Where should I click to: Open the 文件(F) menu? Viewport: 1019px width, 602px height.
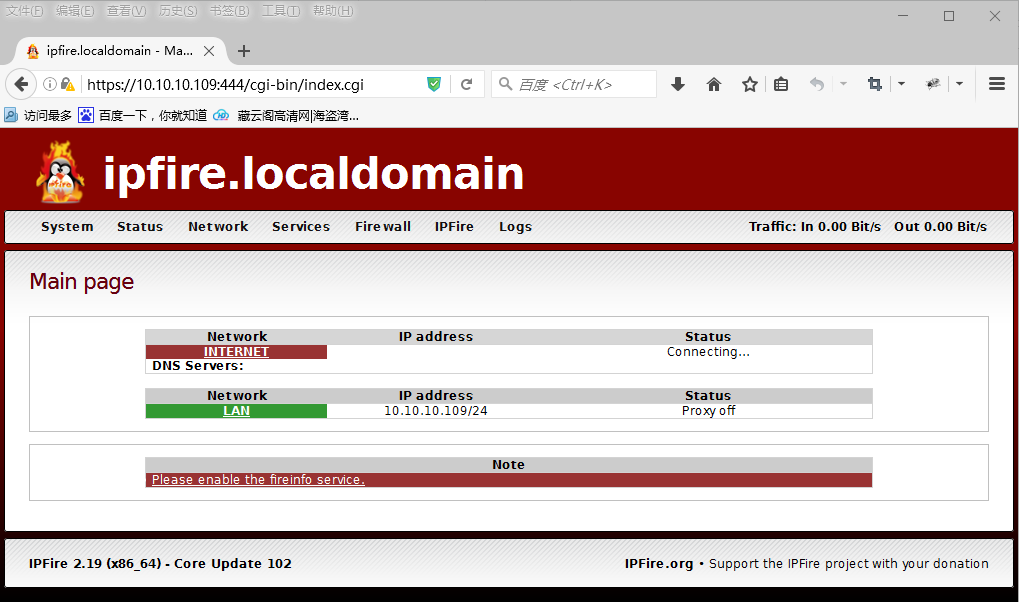[x=24, y=11]
